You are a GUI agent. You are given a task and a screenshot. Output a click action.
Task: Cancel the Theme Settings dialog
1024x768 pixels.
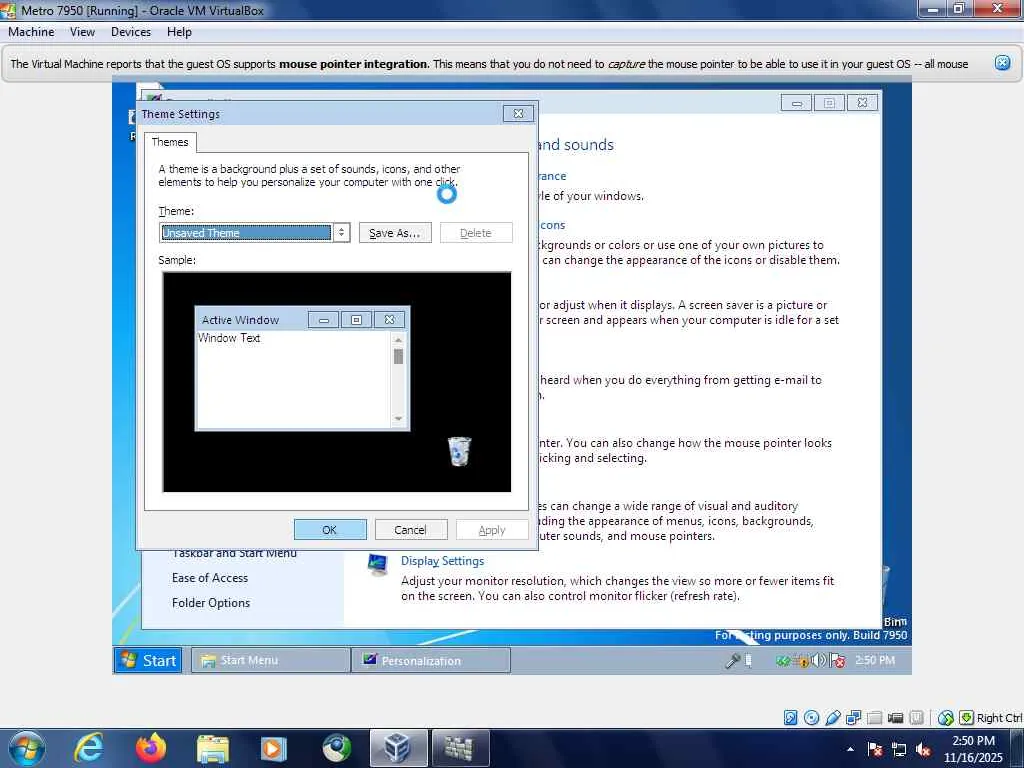(x=411, y=530)
